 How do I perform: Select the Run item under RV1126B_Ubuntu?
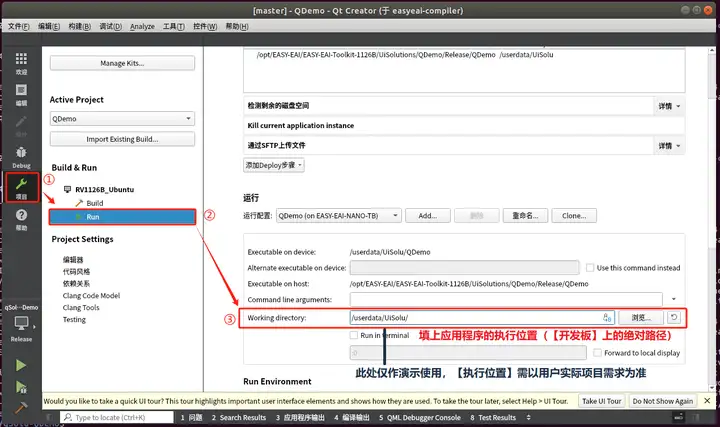click(122, 217)
